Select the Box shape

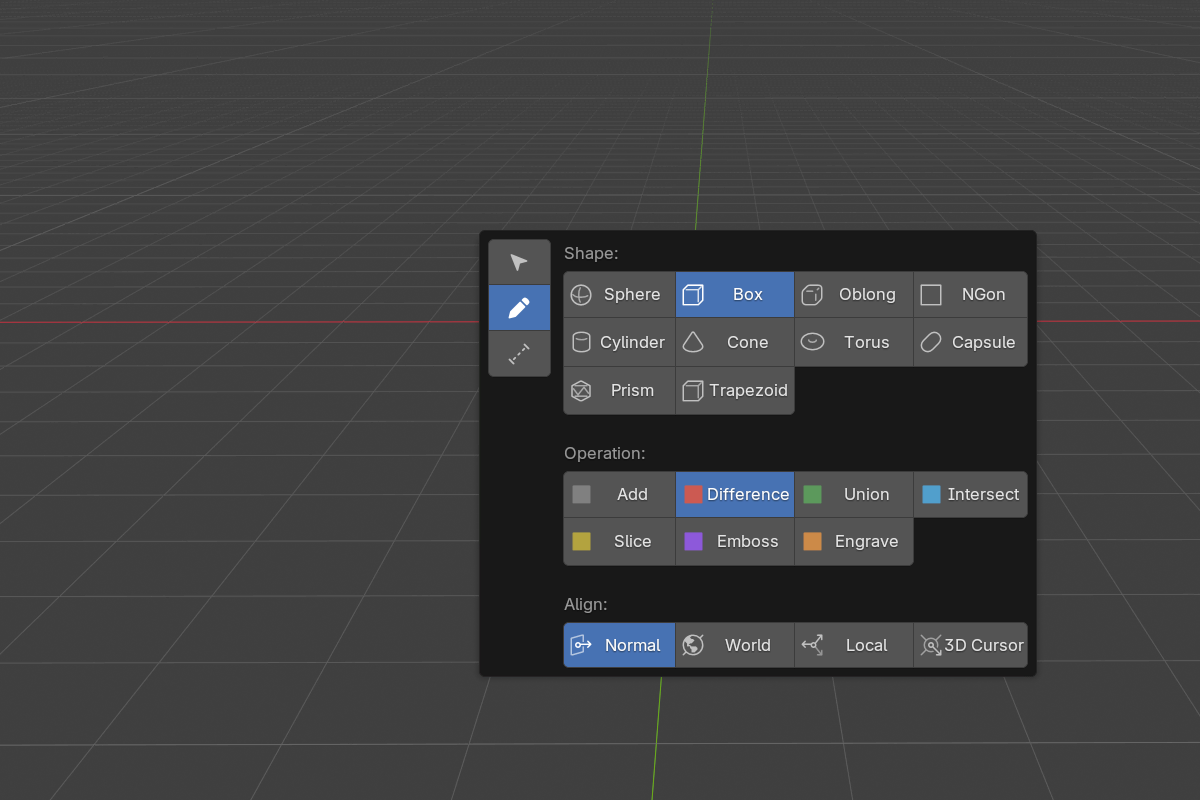[735, 294]
